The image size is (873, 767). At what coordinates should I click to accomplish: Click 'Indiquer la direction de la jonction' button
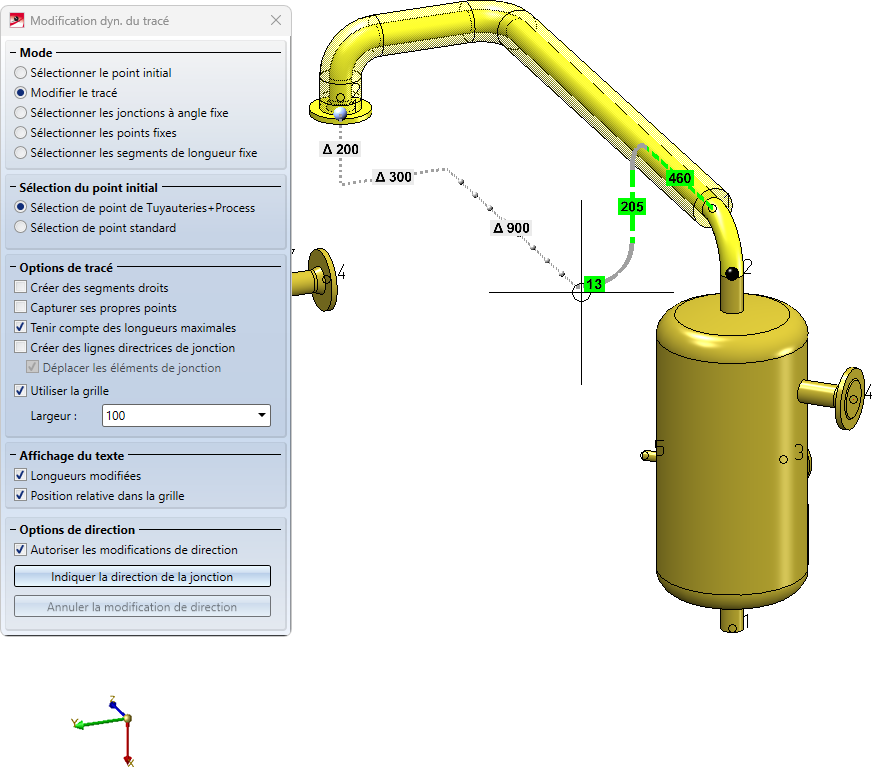(143, 577)
